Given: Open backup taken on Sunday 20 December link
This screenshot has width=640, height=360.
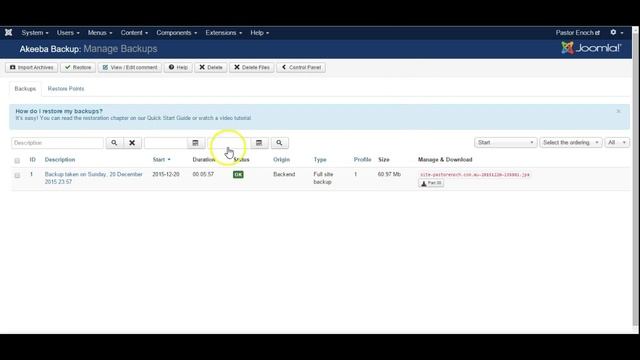Looking at the screenshot, I should point(93,178).
